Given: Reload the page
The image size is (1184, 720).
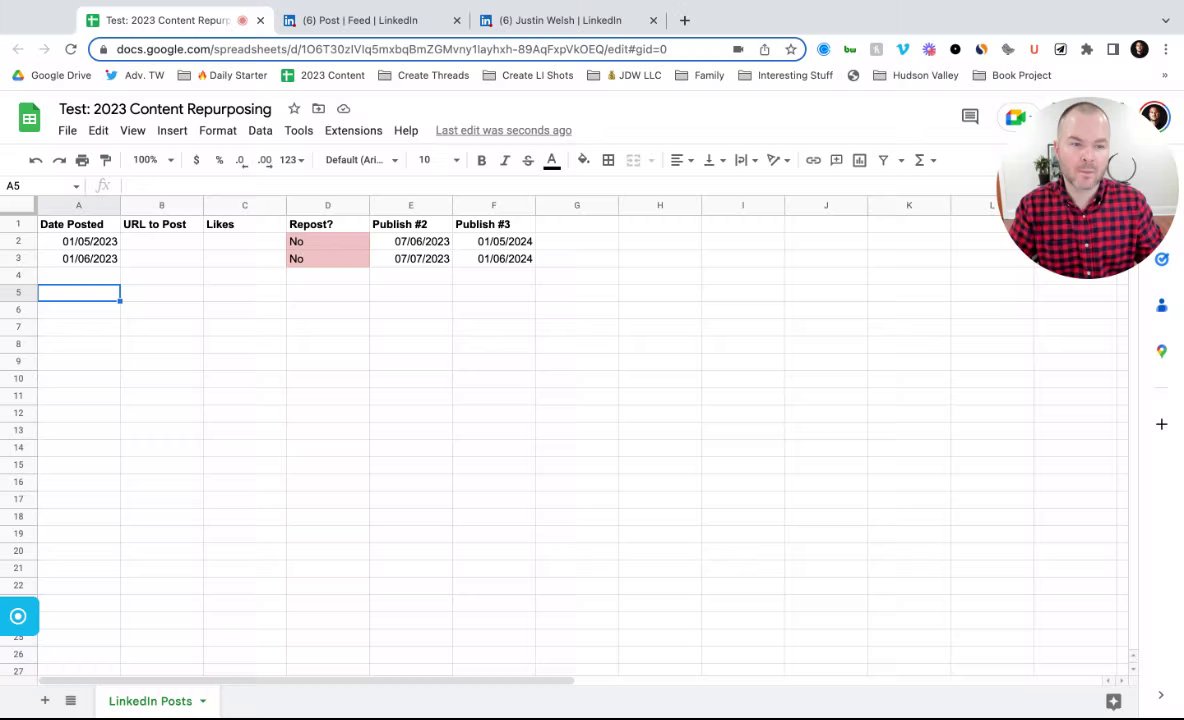Looking at the screenshot, I should [x=70, y=49].
